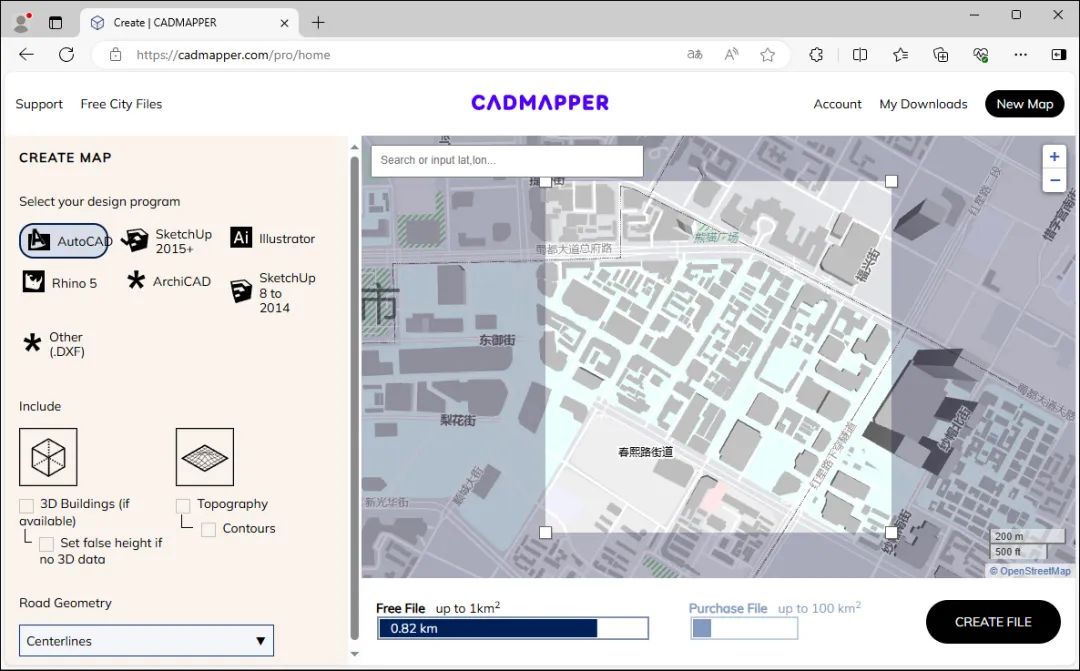Choose Other (.DXF) format option

(54, 344)
